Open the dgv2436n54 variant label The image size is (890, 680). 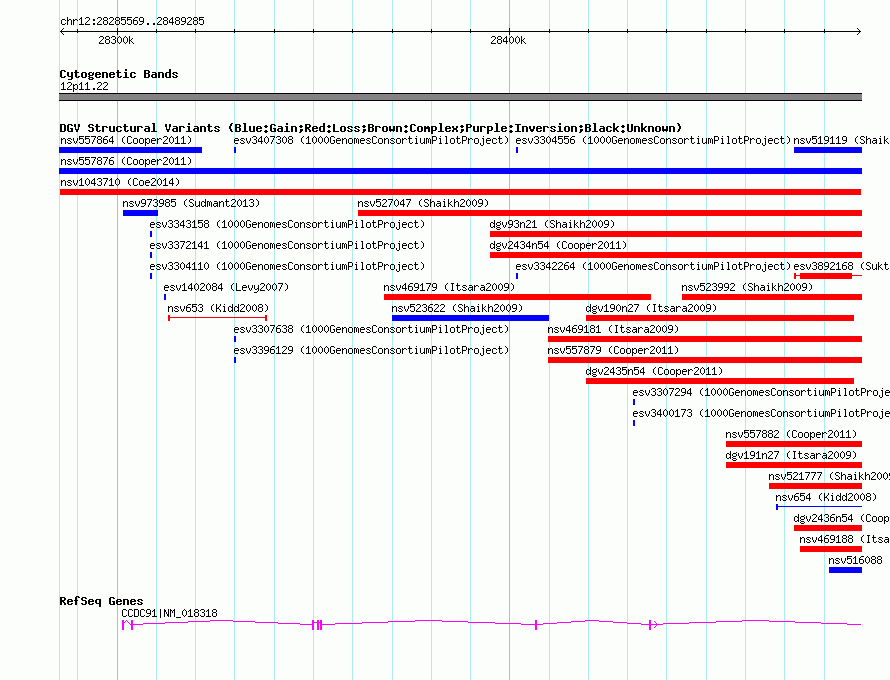coord(841,518)
